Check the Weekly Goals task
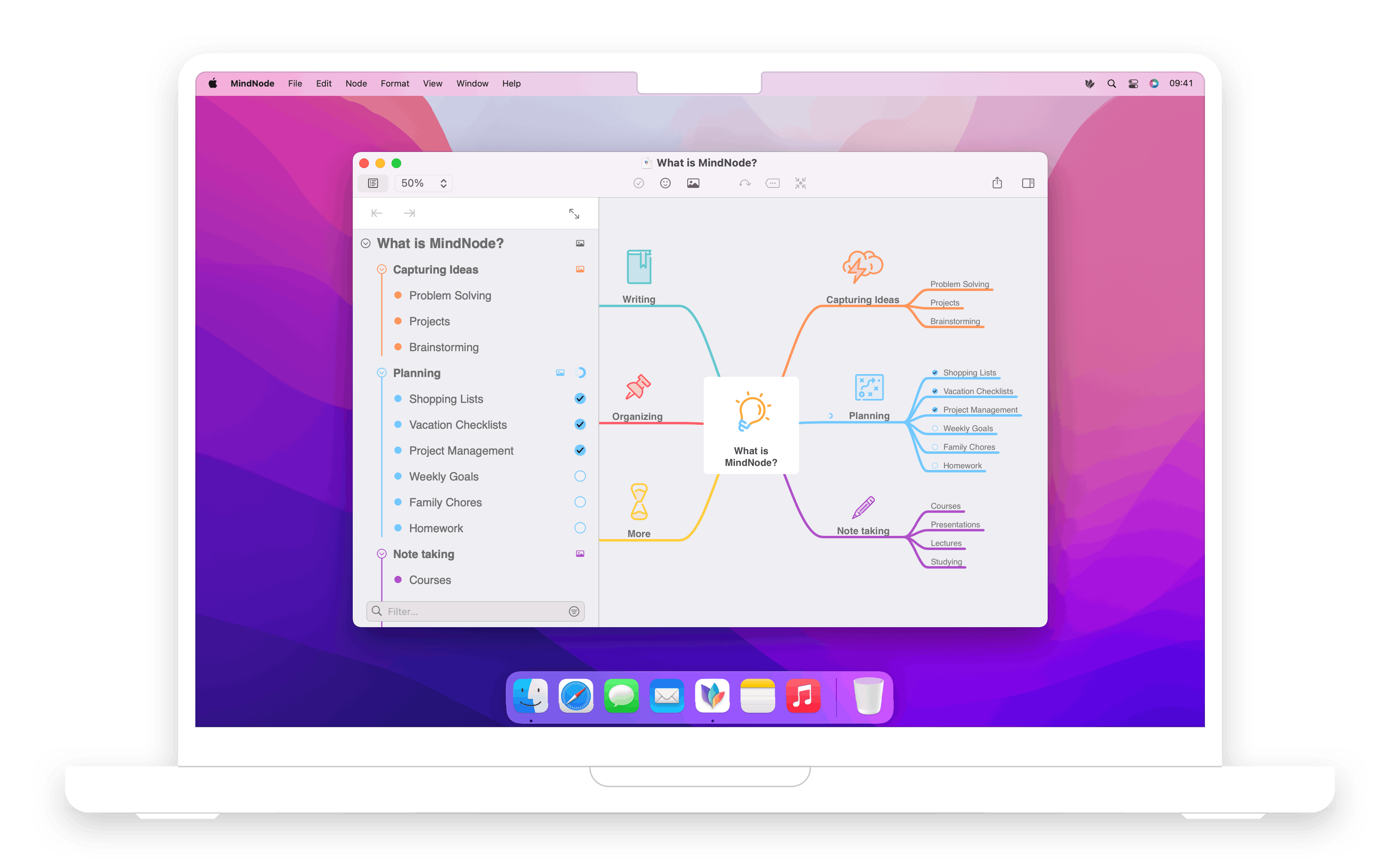The height and width of the screenshot is (866, 1400). (579, 476)
